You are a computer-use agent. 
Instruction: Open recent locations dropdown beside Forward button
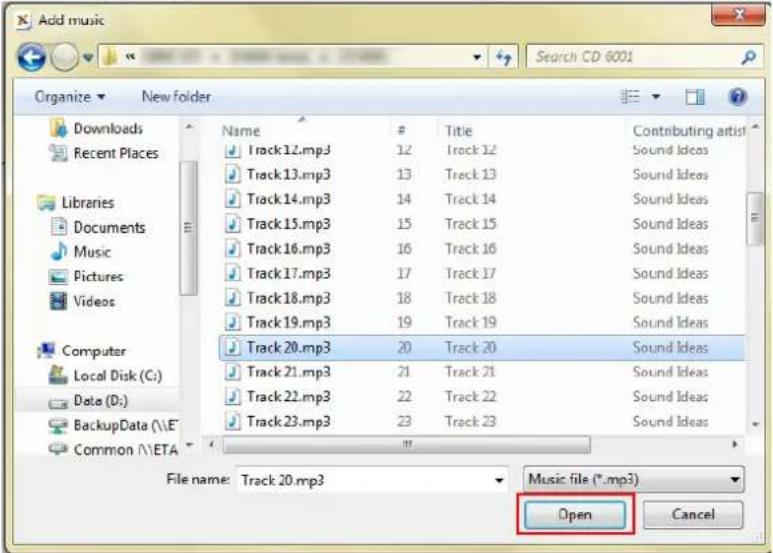88,58
